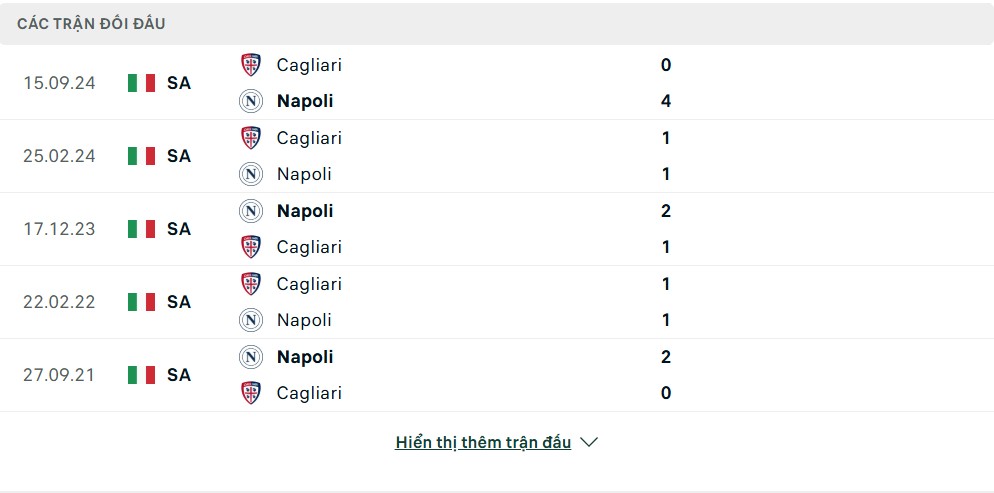Select Cagliari team name in 22.02.22 match
This screenshot has height=493, width=994.
point(309,284)
